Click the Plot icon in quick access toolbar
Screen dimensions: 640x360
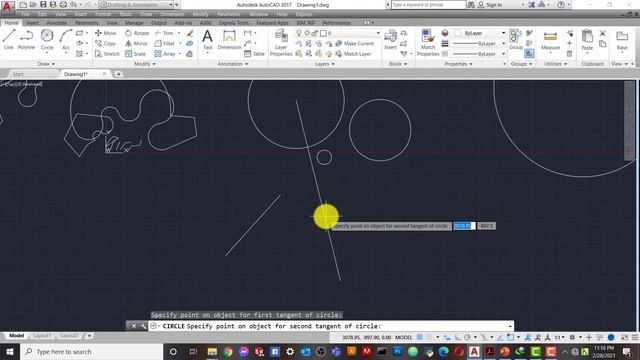63,5
